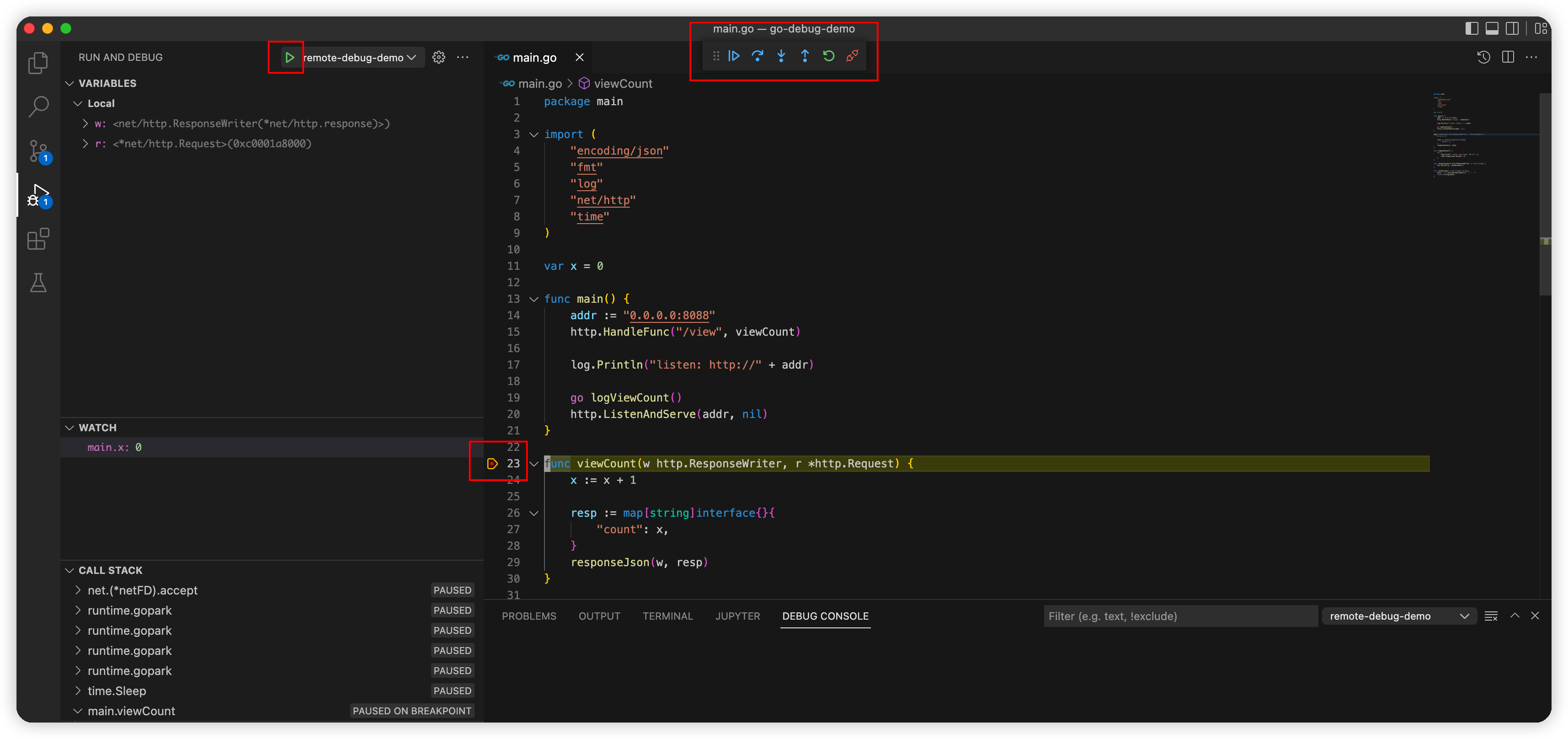Expand the r Request variable

click(85, 144)
